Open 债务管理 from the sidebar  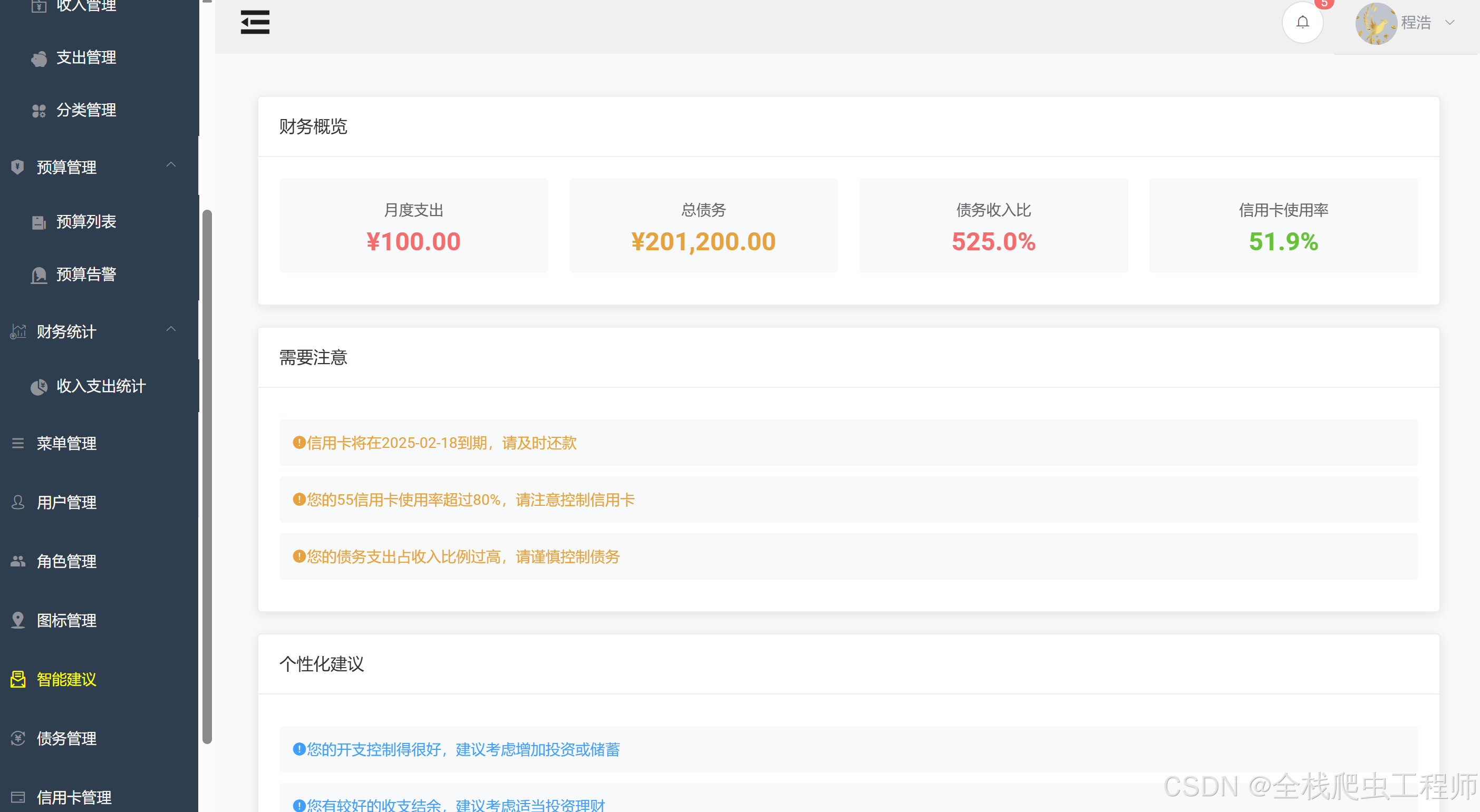pyautogui.click(x=66, y=738)
